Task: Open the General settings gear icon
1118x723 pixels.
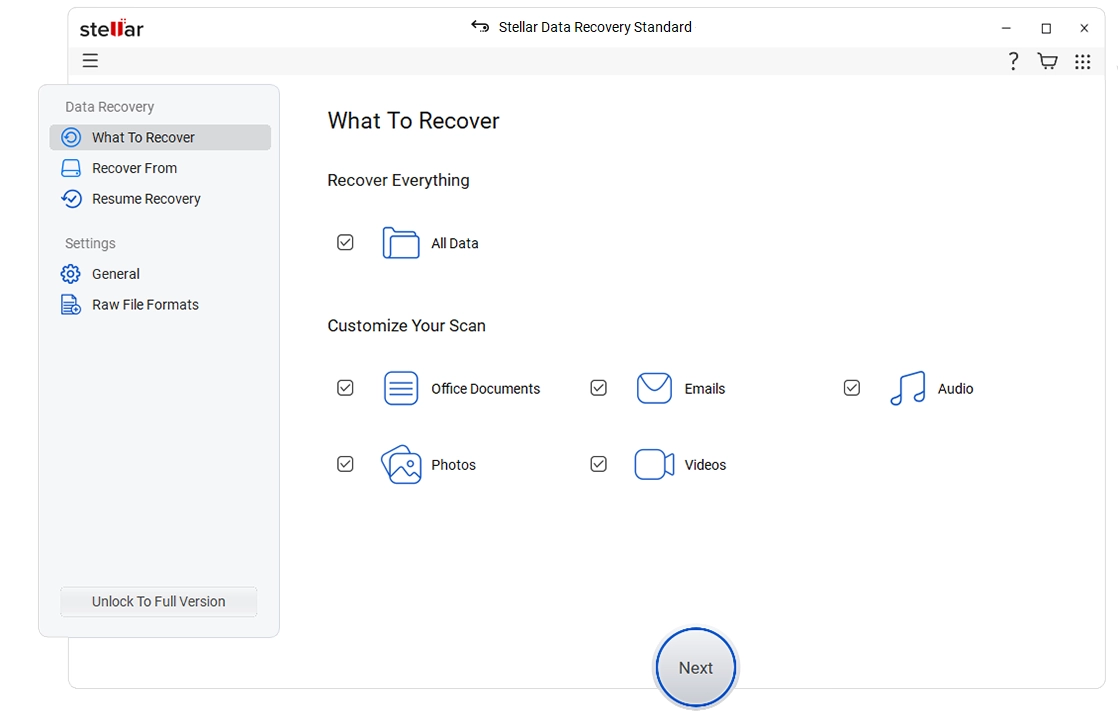Action: pyautogui.click(x=69, y=274)
